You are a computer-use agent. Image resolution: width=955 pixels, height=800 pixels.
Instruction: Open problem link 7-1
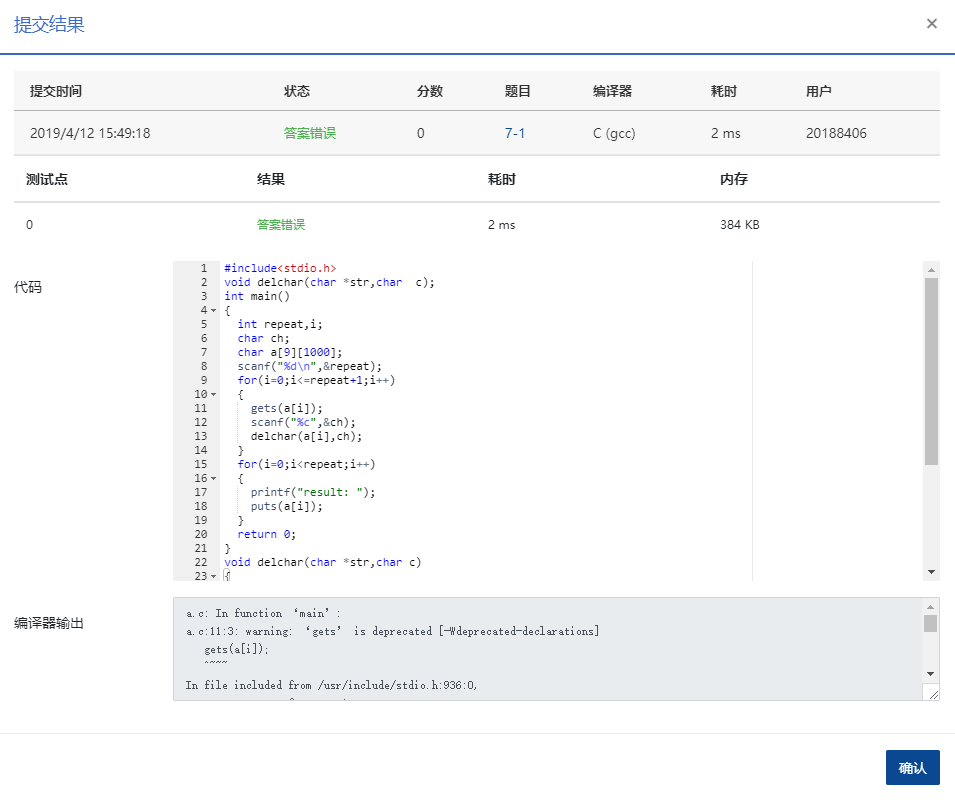tap(515, 133)
